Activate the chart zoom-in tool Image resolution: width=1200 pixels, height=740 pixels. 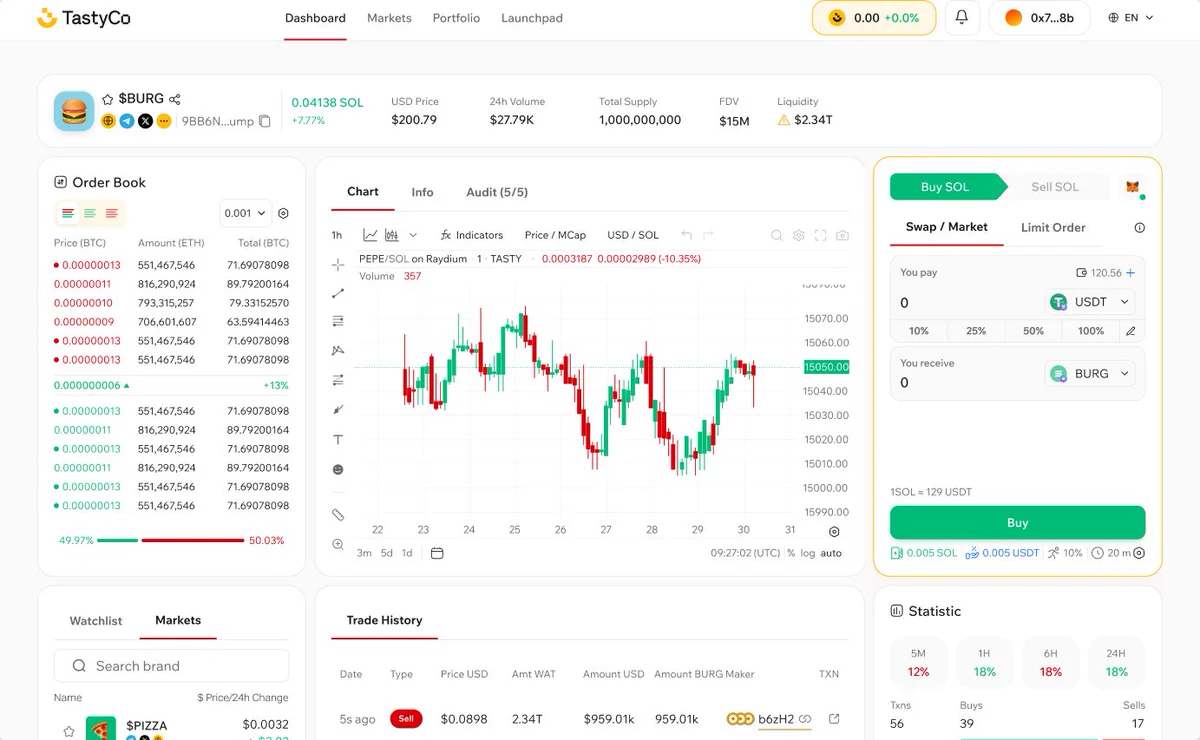(338, 544)
